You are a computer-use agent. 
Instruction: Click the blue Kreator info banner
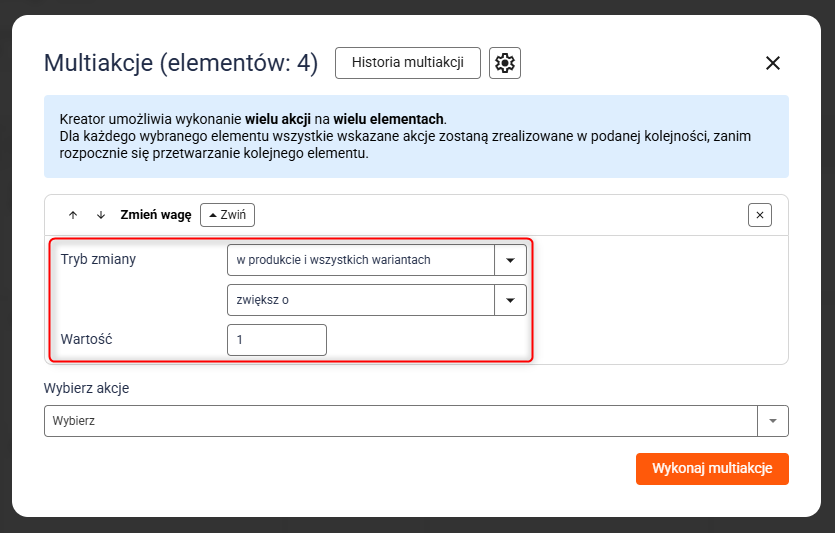point(415,136)
